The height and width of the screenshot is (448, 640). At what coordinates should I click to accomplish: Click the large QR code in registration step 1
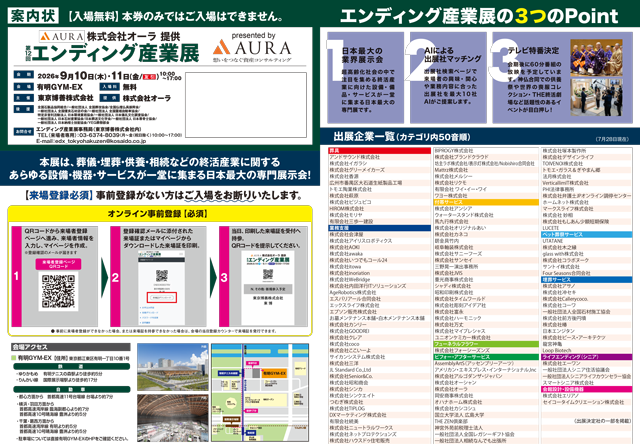point(58,291)
